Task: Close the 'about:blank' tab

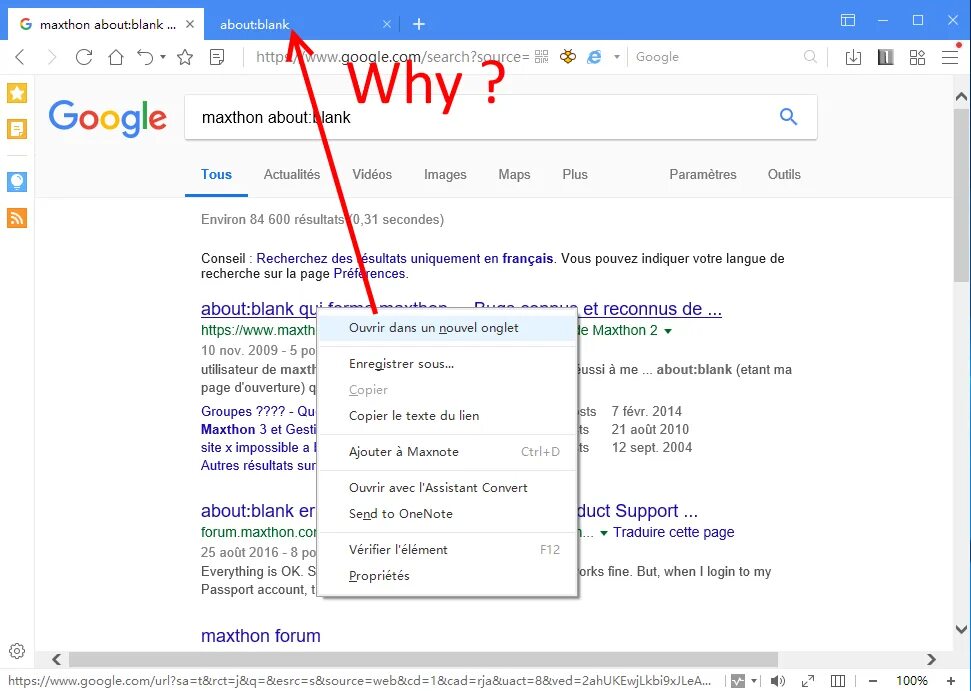Action: [x=387, y=24]
